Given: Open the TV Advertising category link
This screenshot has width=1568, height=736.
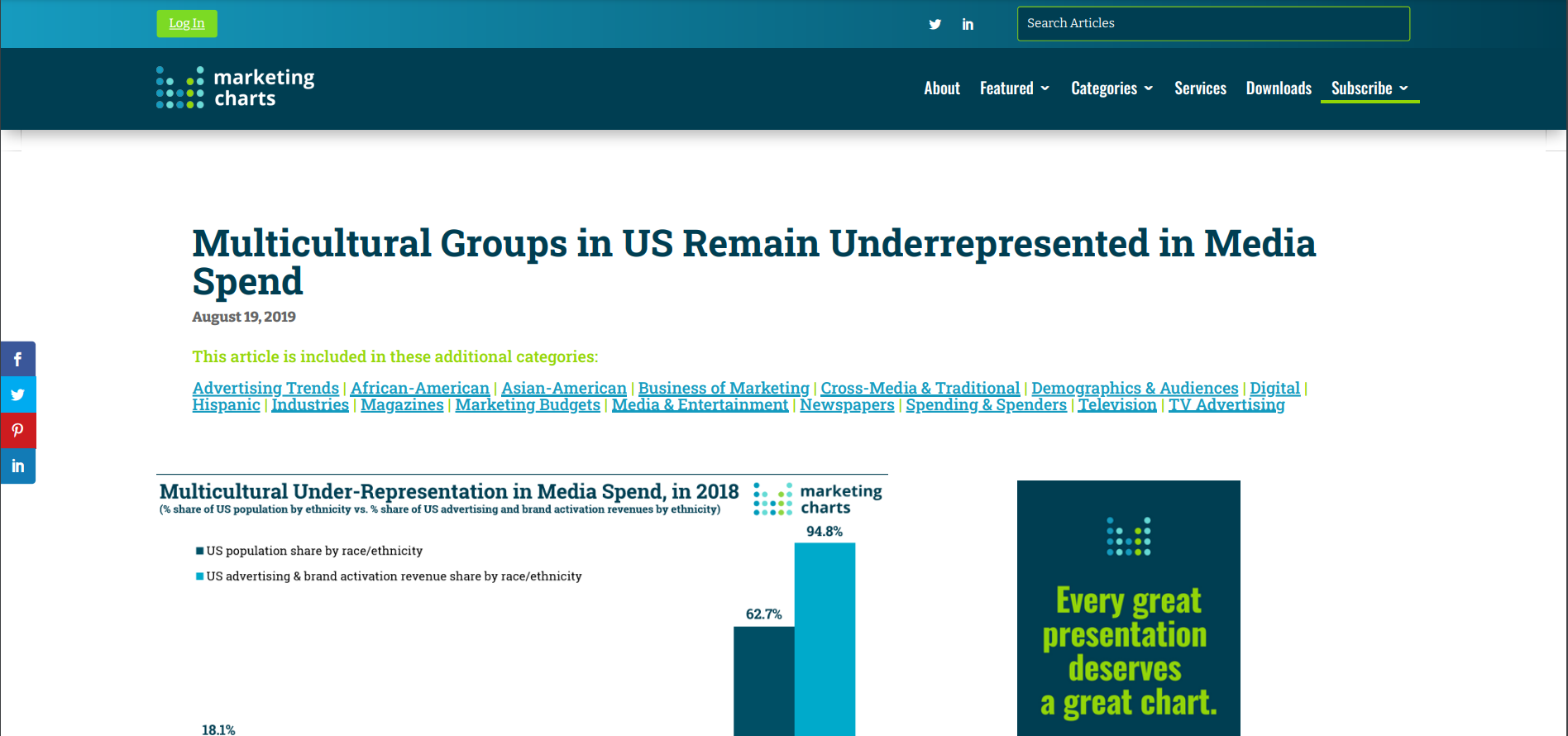Looking at the screenshot, I should click(1226, 404).
